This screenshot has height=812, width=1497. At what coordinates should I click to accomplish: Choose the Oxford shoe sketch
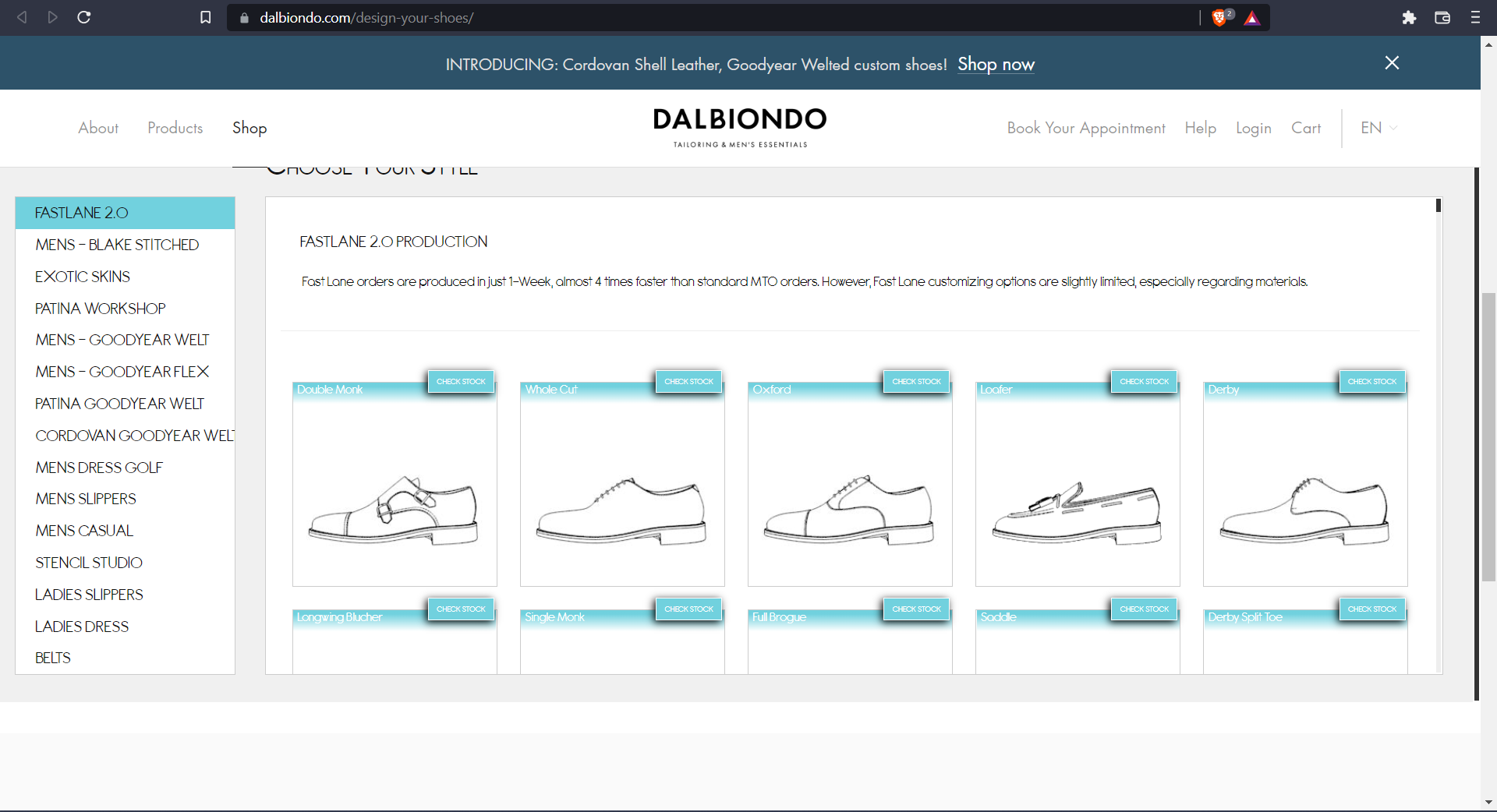pos(849,510)
